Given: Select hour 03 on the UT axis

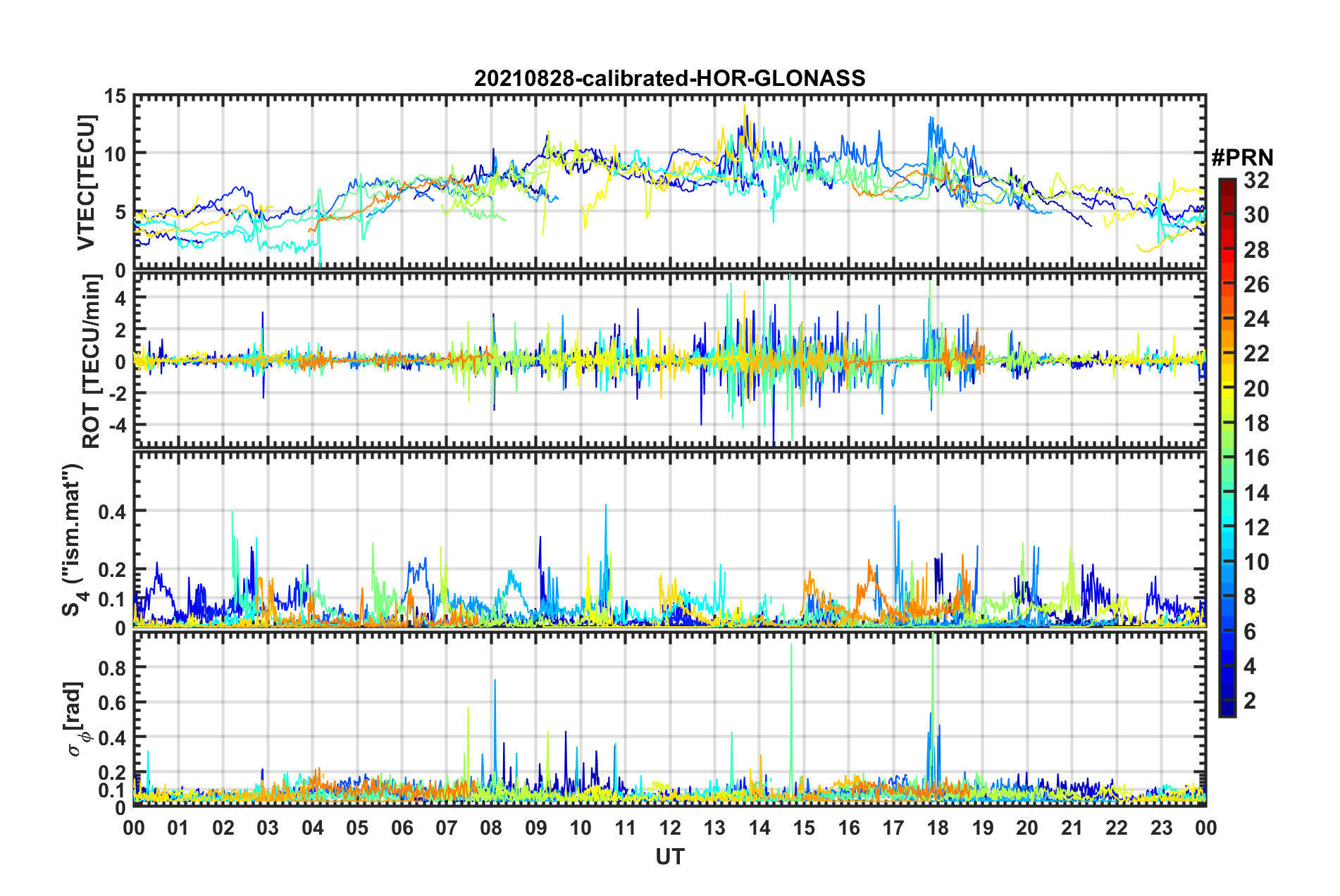Looking at the screenshot, I should click(x=268, y=828).
